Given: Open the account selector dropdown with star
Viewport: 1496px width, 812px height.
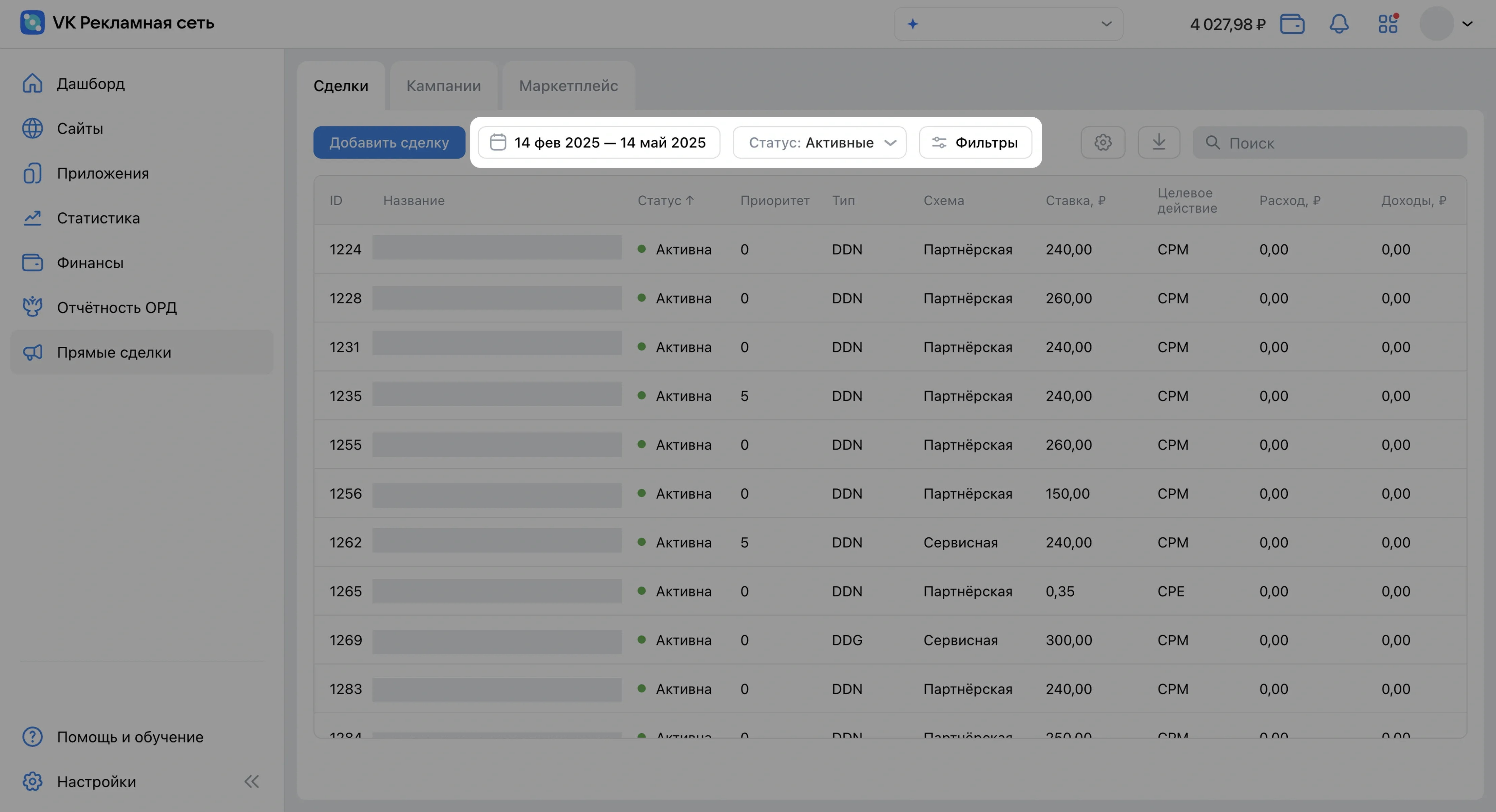Looking at the screenshot, I should (x=1008, y=24).
